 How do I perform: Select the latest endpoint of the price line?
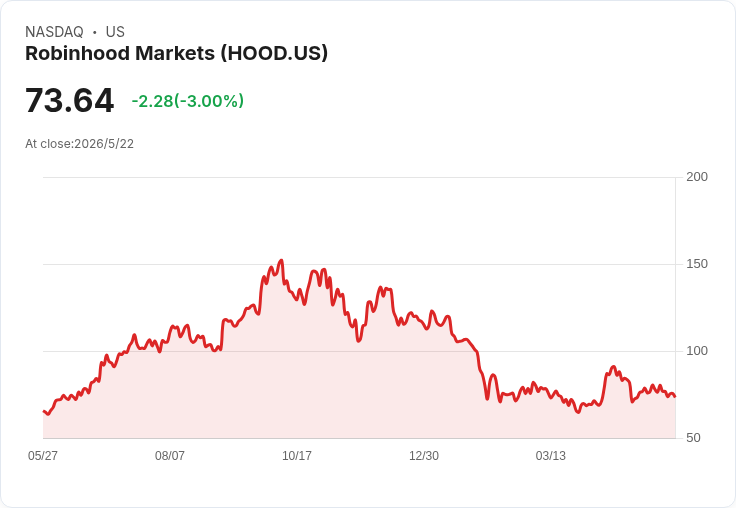(x=675, y=397)
